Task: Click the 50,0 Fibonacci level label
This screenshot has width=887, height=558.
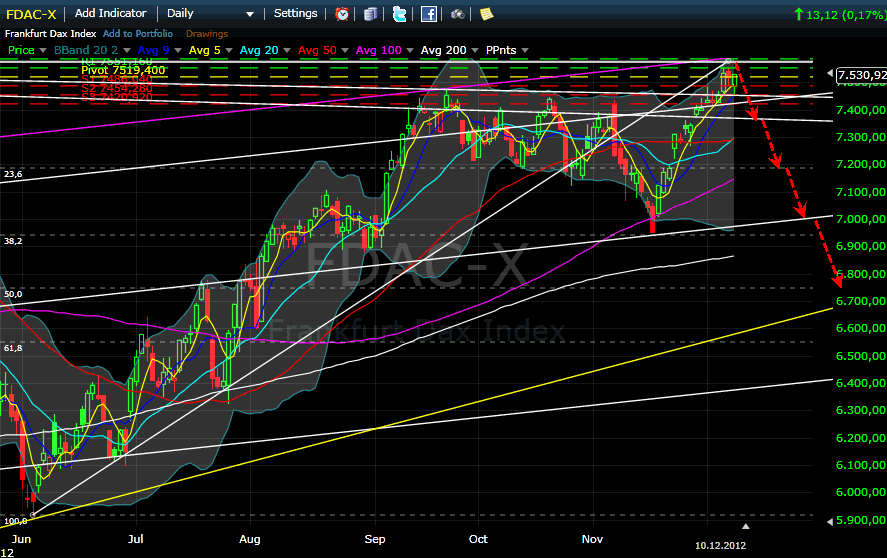Action: pyautogui.click(x=13, y=294)
